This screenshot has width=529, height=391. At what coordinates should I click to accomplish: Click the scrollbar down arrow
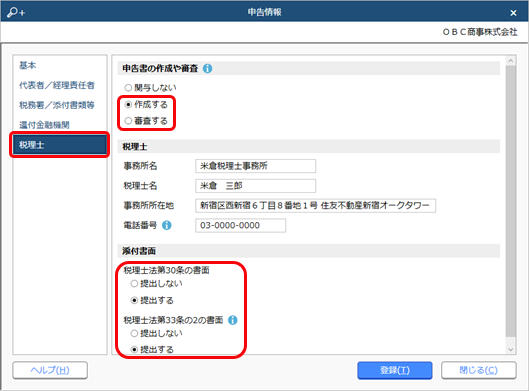pos(511,350)
